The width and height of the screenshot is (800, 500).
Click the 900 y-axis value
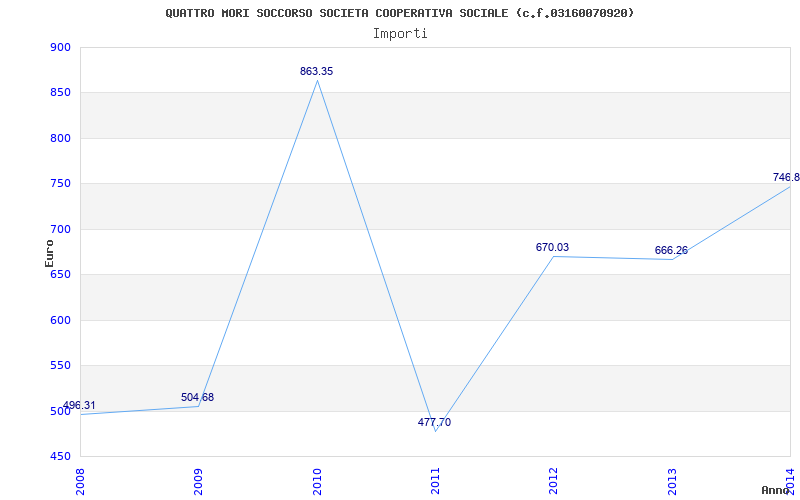[x=60, y=47]
